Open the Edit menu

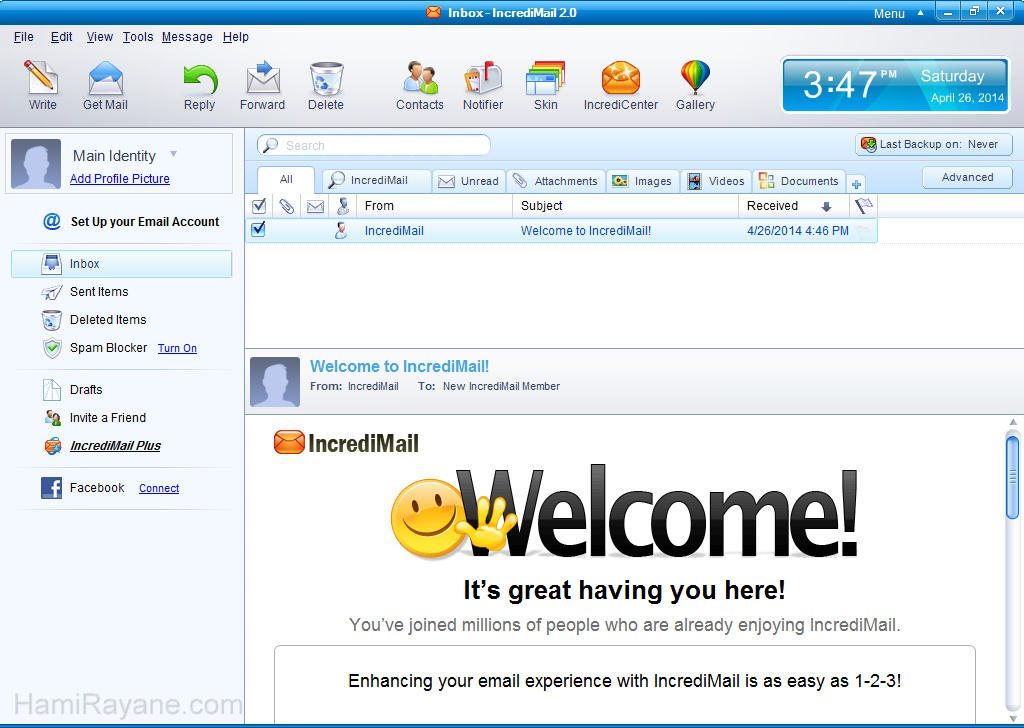click(x=61, y=37)
